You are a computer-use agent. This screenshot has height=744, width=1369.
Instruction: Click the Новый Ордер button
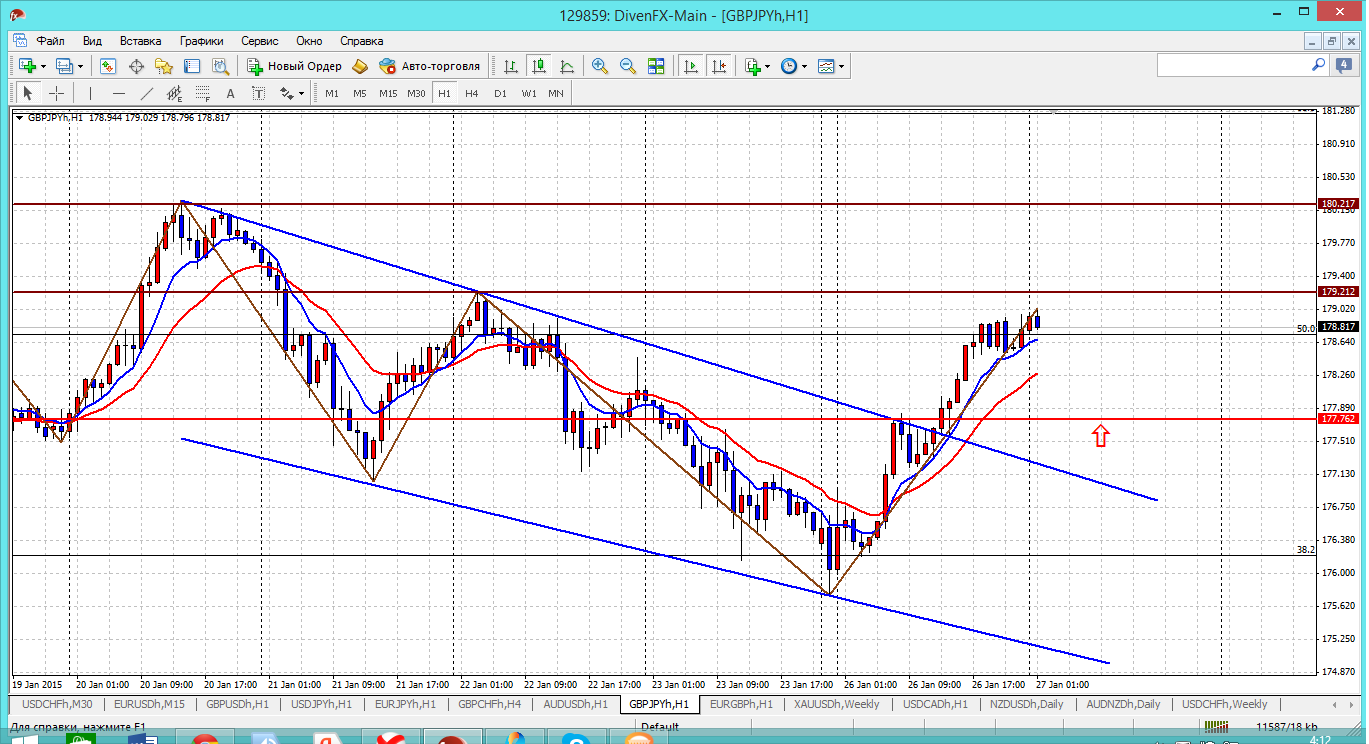click(x=295, y=66)
